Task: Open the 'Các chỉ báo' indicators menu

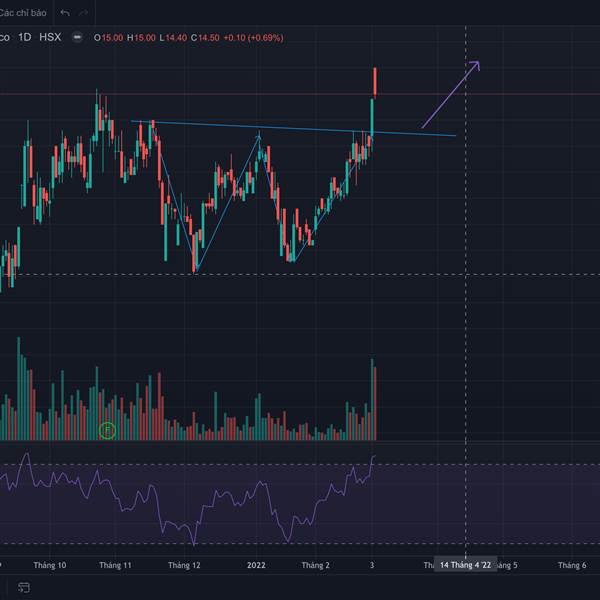Action: coord(23,13)
